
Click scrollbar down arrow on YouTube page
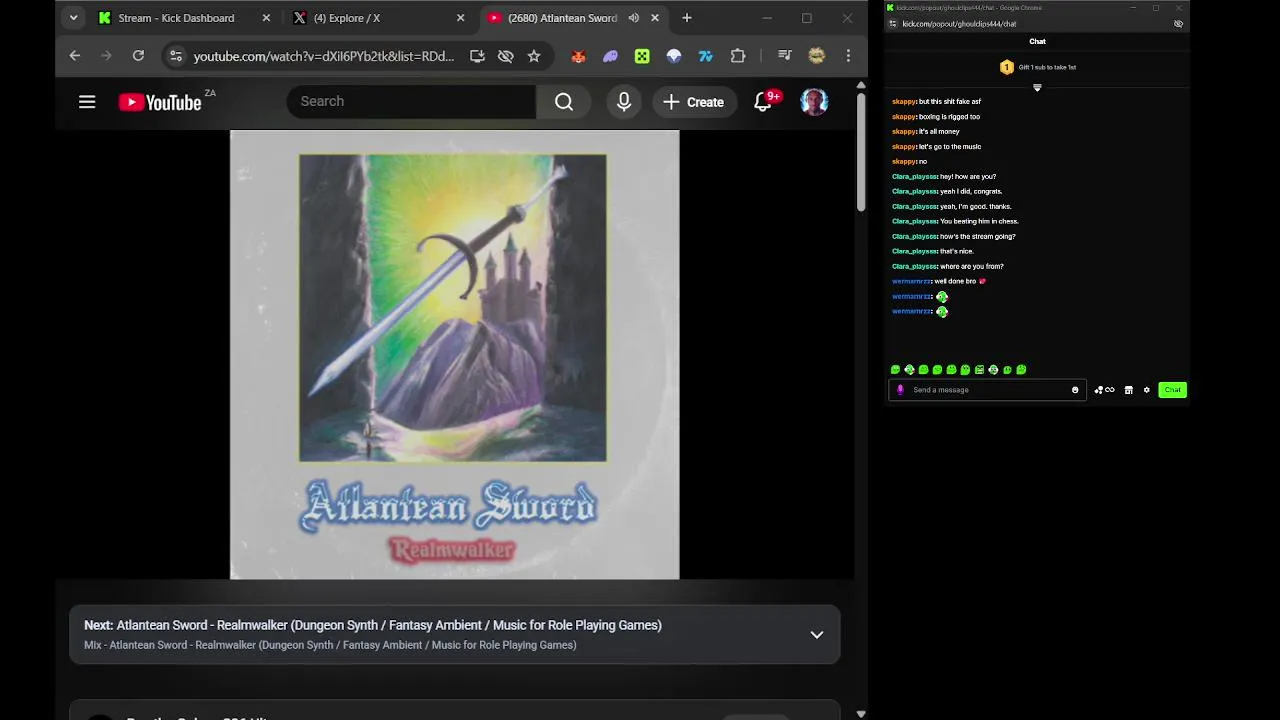[861, 713]
